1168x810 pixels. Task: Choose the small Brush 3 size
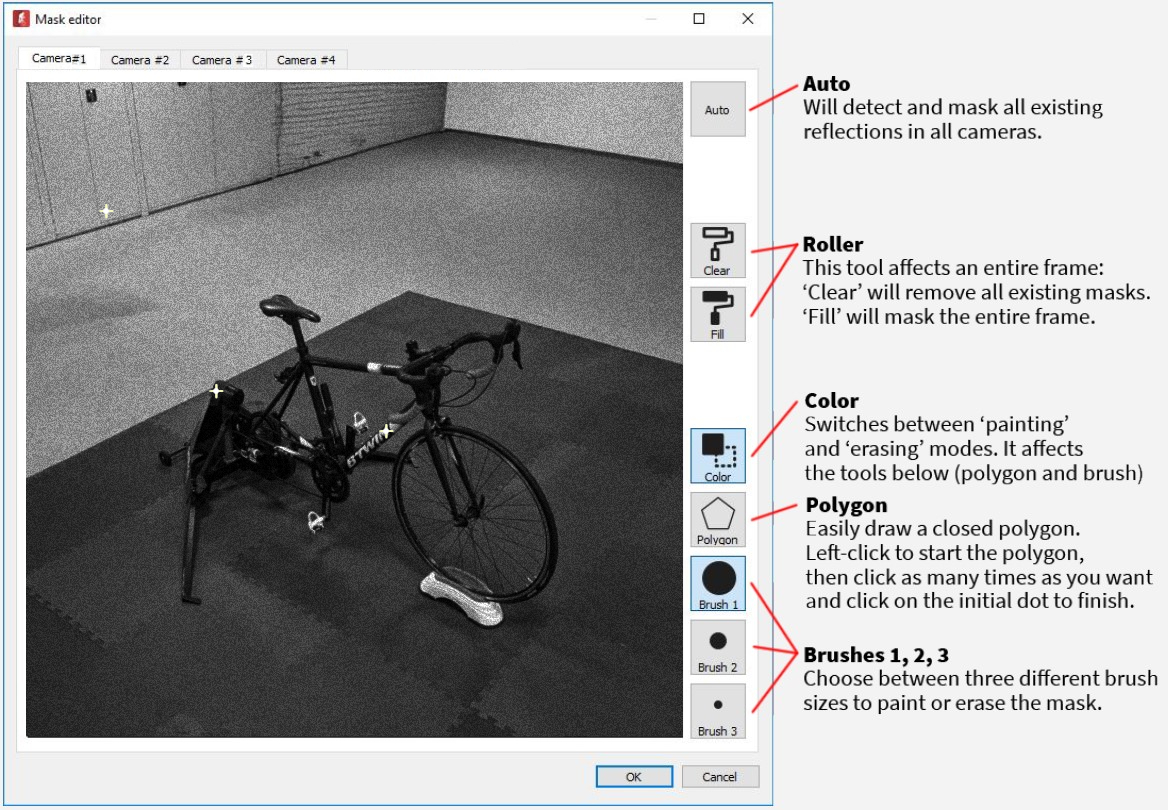coord(717,711)
